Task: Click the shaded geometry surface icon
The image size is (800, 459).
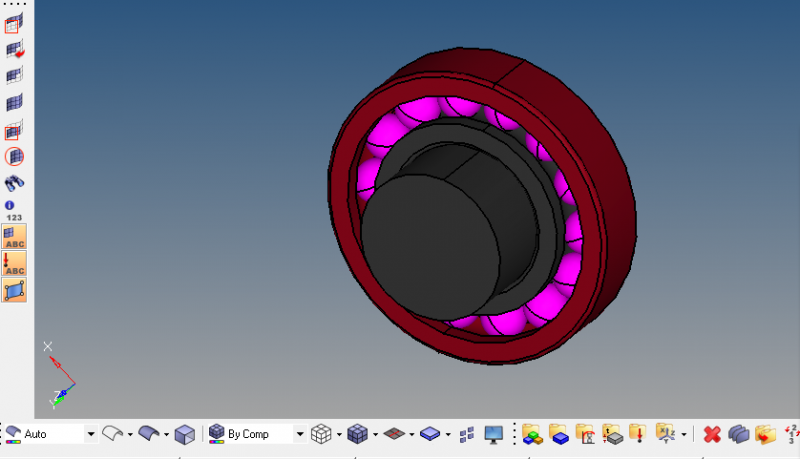Action: coord(148,434)
